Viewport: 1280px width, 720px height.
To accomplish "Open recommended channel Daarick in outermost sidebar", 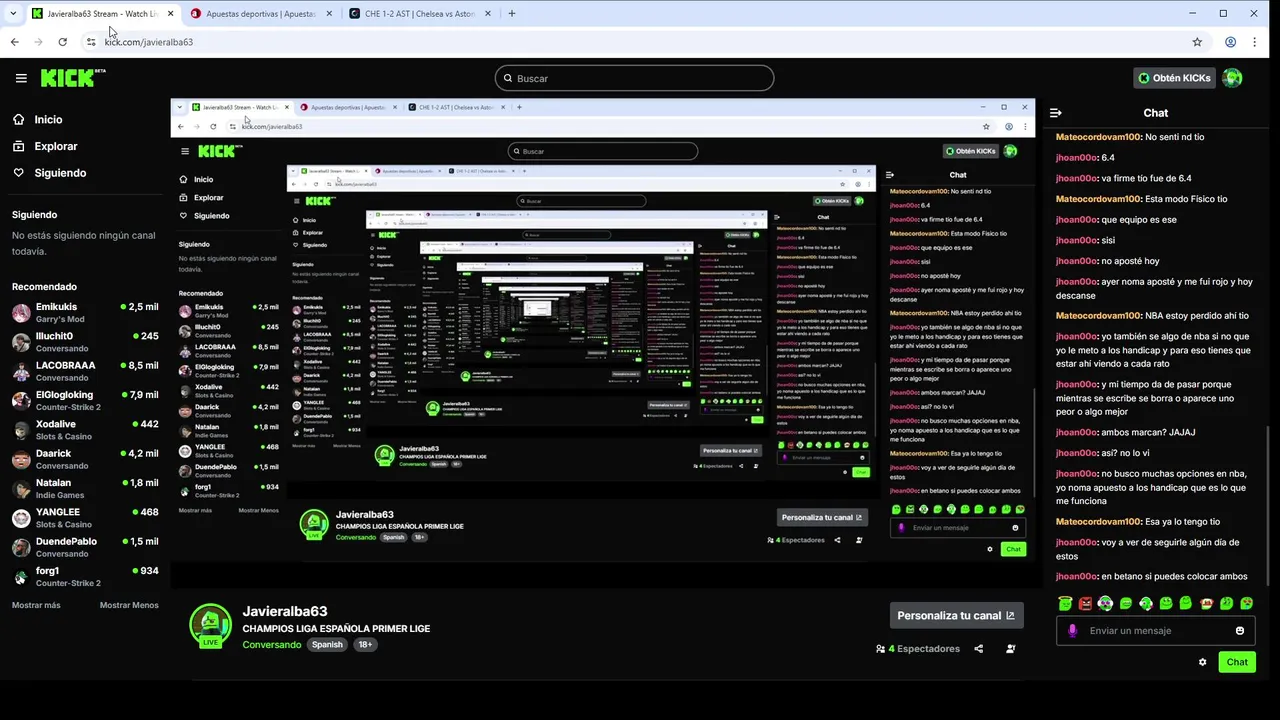I will point(85,459).
